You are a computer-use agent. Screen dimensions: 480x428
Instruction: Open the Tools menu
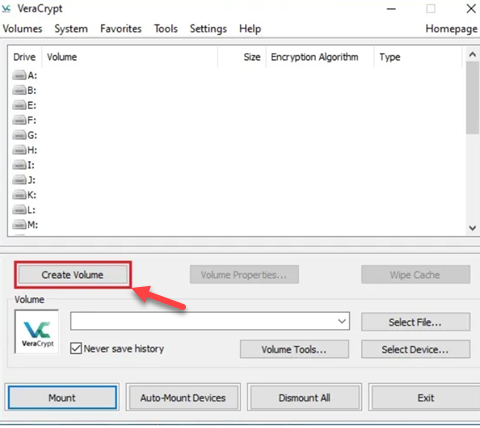click(166, 29)
